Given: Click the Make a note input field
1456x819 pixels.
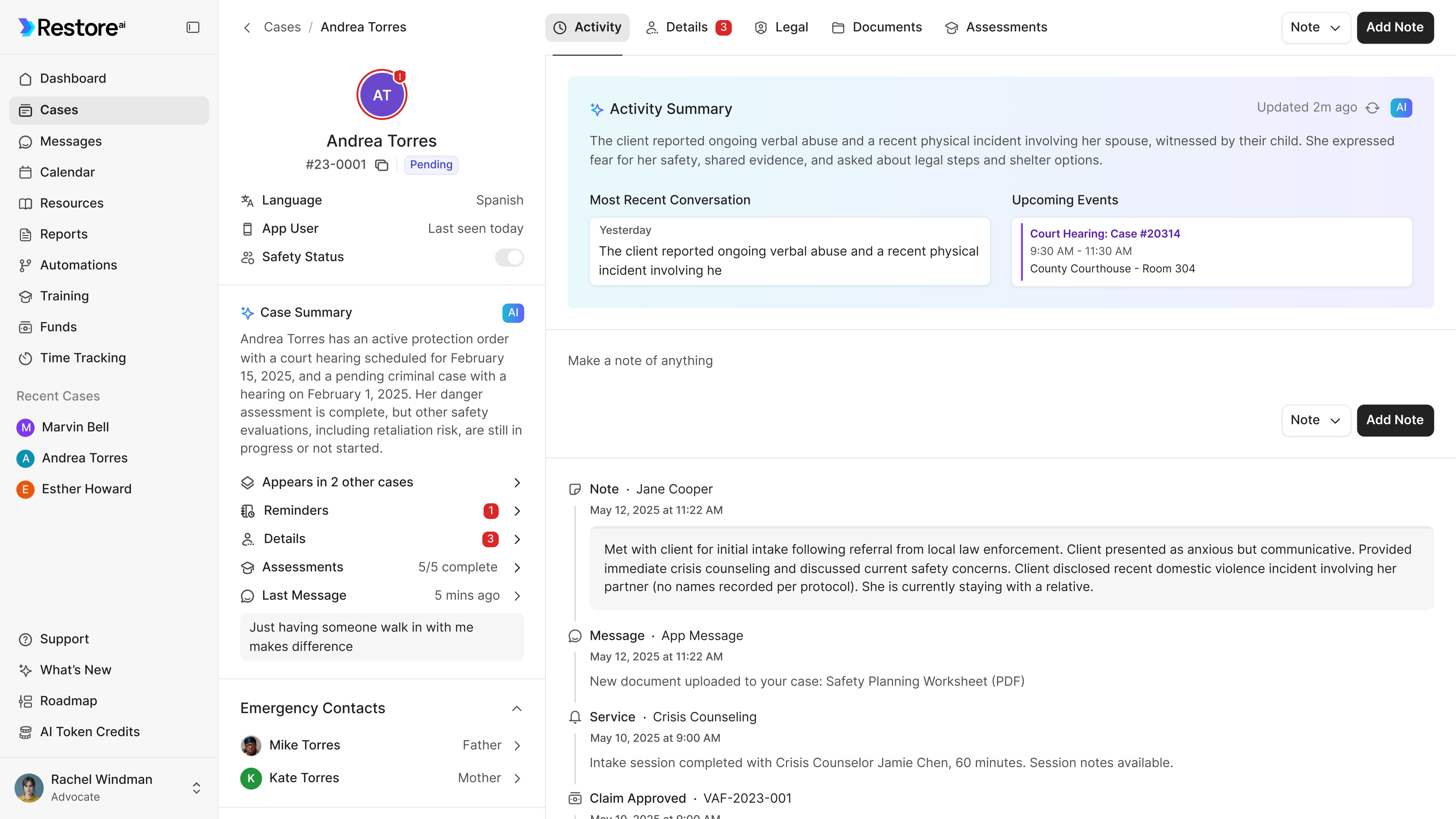Looking at the screenshot, I should (x=640, y=361).
